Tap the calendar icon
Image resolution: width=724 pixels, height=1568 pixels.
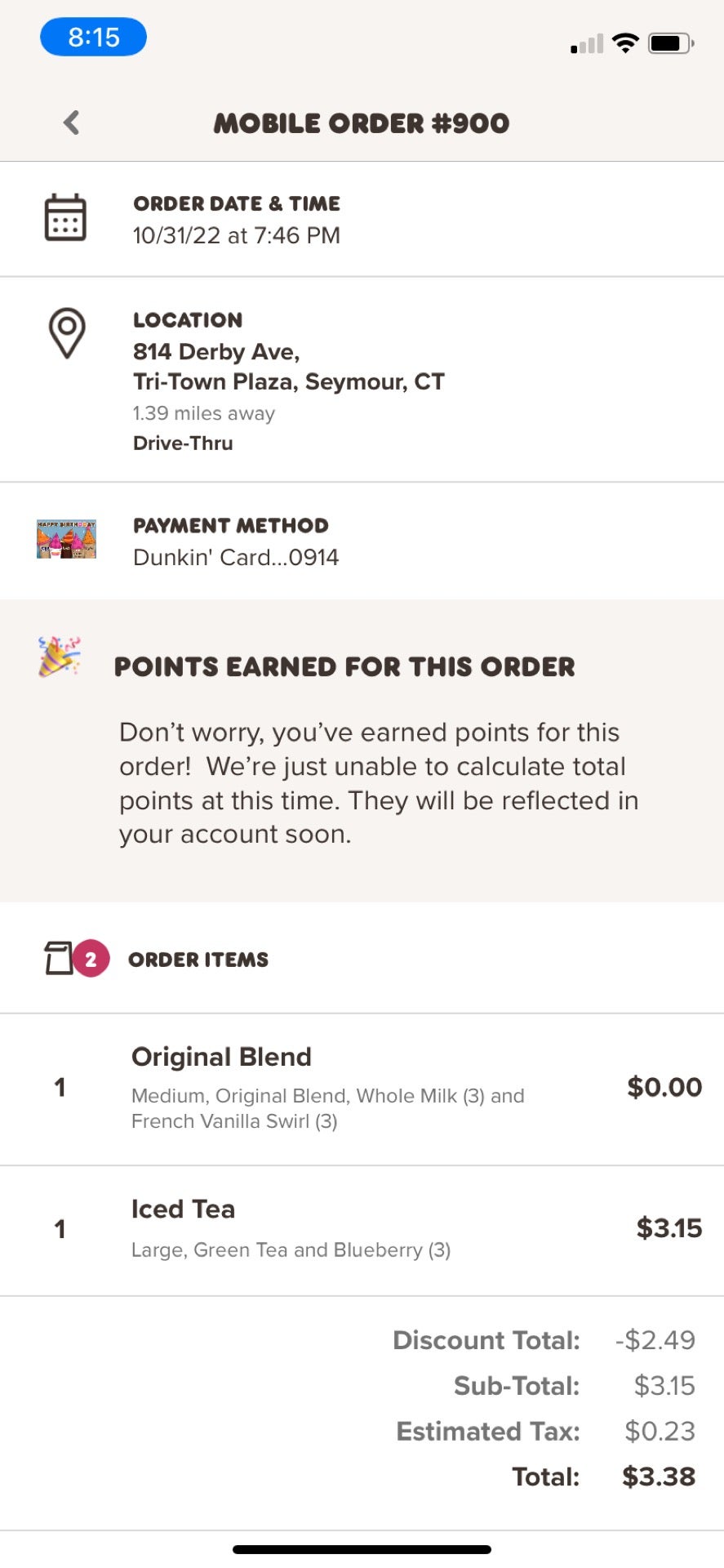(65, 218)
